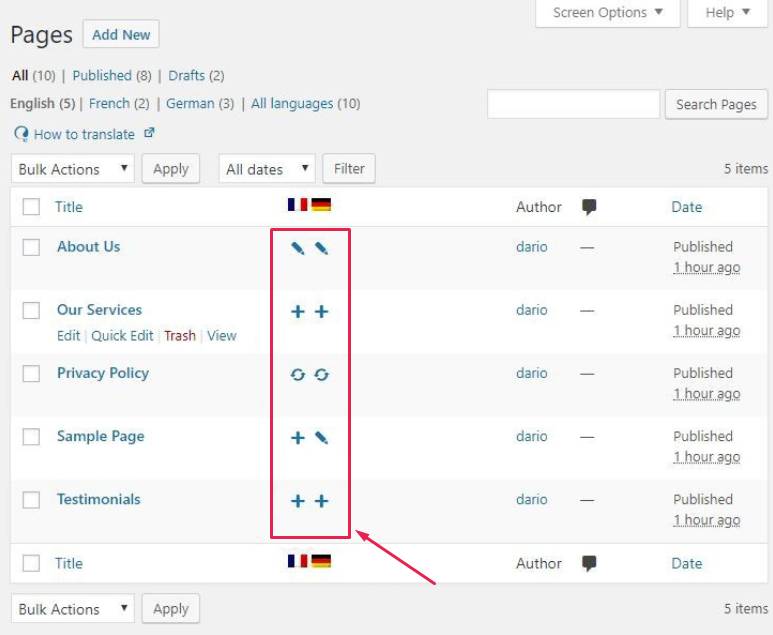
Task: Open the top Bulk Actions dropdown
Action: pyautogui.click(x=72, y=169)
